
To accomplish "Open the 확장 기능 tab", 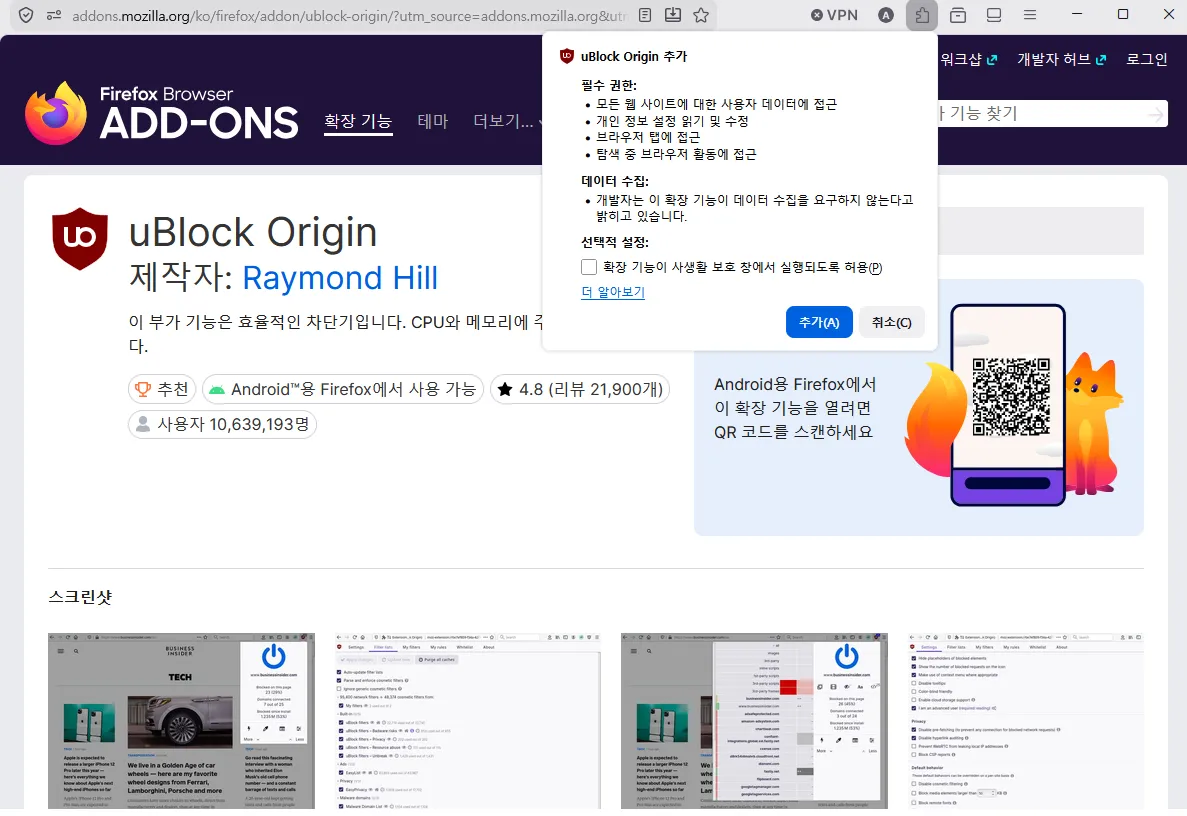I will pyautogui.click(x=358, y=121).
